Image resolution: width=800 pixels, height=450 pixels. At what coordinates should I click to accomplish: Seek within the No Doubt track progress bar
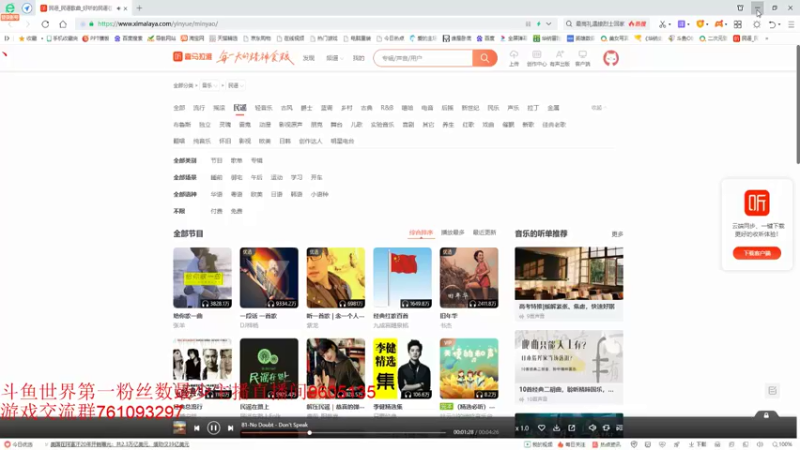[x=343, y=433]
